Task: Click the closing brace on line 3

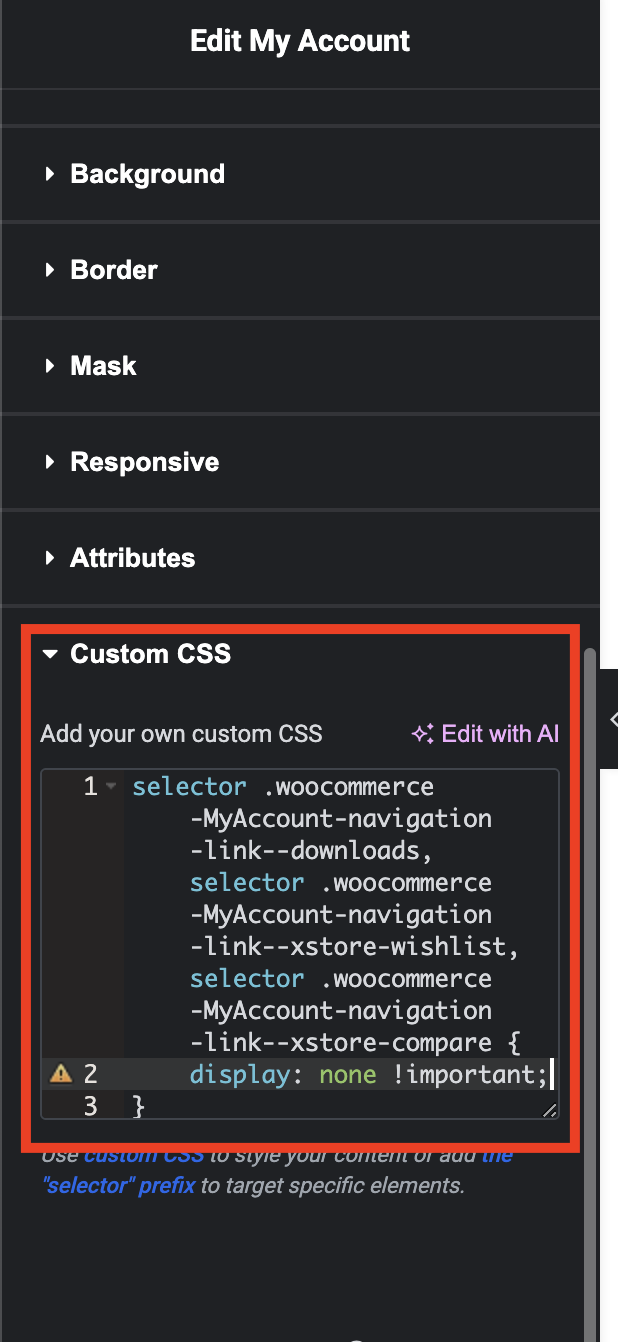Action: 139,1106
